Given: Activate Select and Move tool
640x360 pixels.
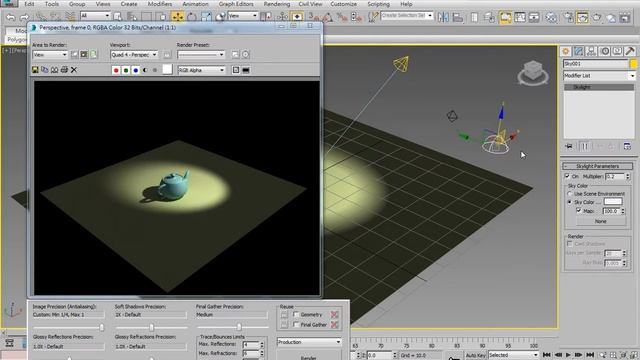Looking at the screenshot, I should click(x=178, y=17).
